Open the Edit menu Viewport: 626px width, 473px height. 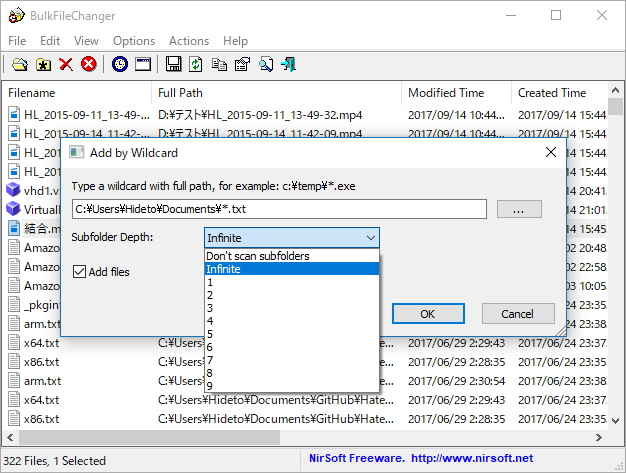click(x=50, y=41)
